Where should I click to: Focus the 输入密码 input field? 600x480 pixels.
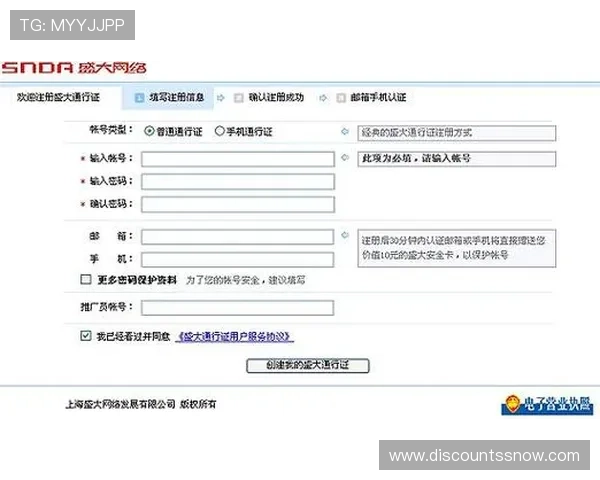tap(238, 182)
